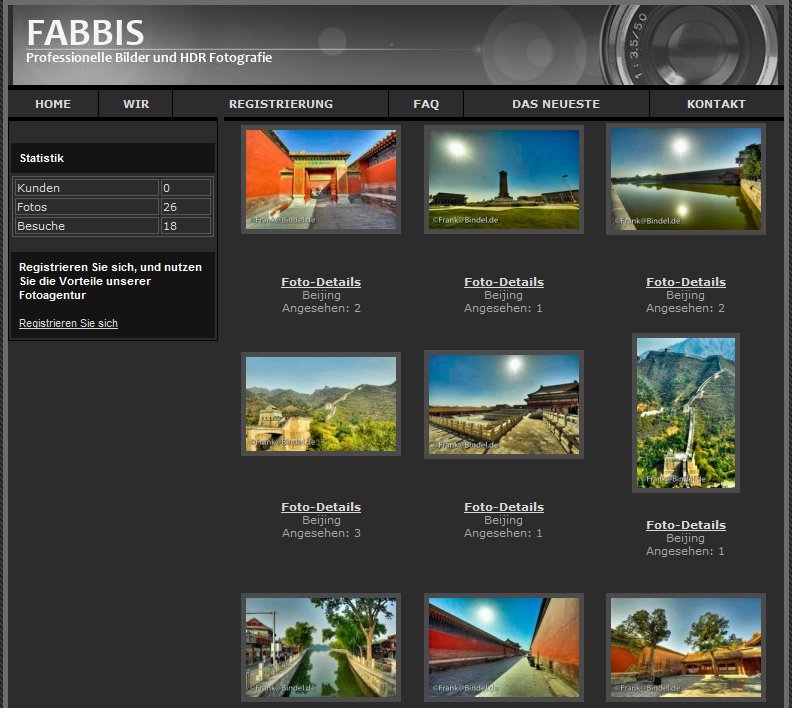The image size is (792, 708).
Task: View the courtyard trees photo in bottom-right
Action: [x=686, y=646]
